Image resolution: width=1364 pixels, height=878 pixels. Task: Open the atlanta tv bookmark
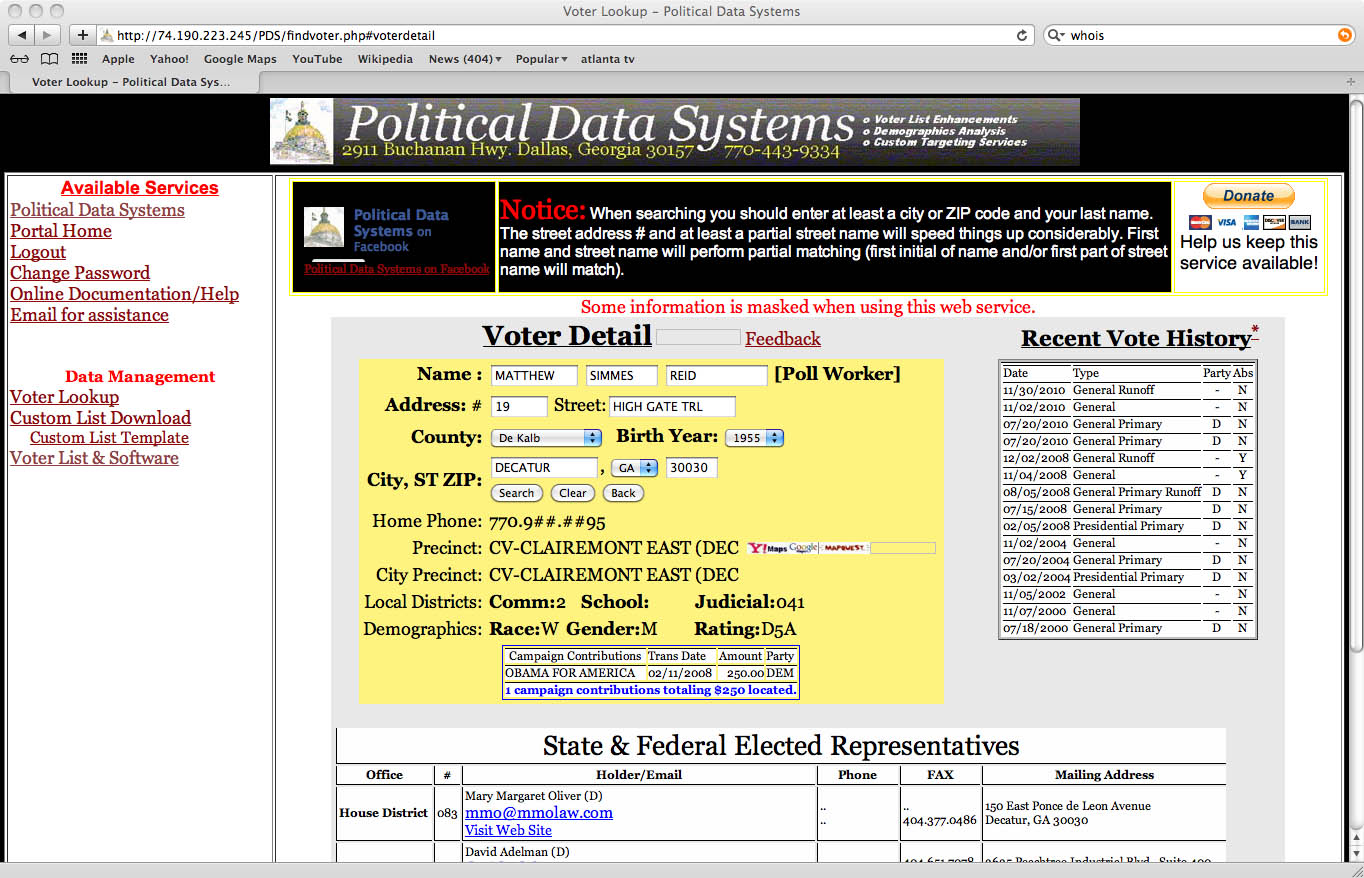(x=607, y=59)
